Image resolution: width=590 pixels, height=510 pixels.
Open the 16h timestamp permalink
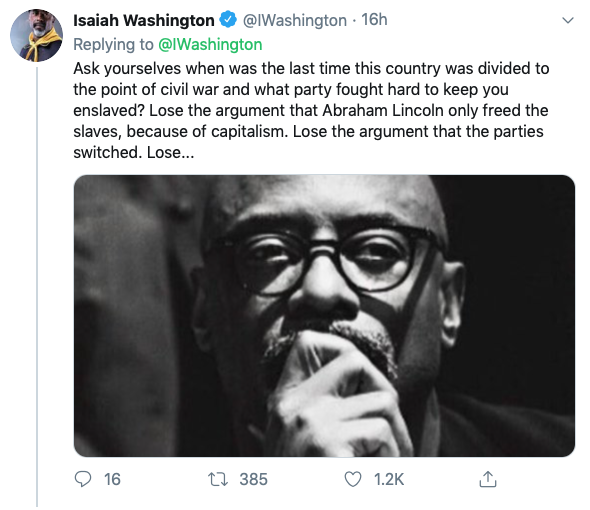pos(374,20)
